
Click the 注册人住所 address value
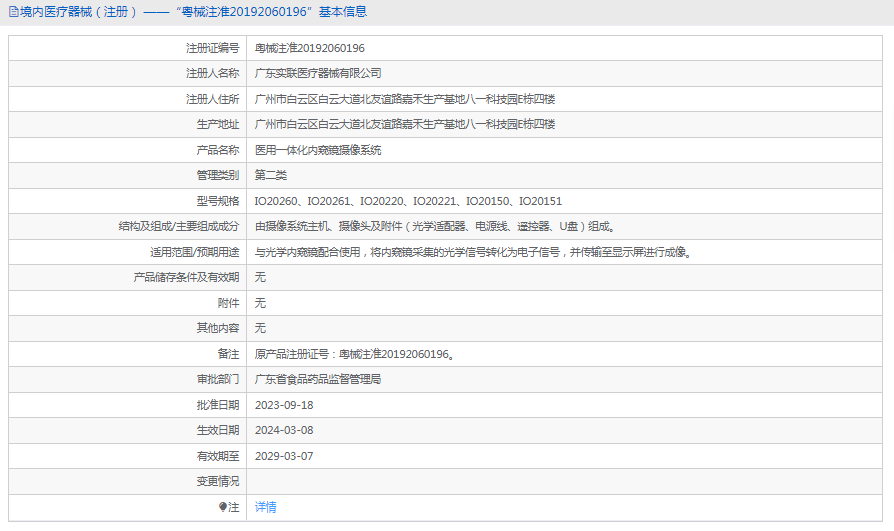point(404,99)
